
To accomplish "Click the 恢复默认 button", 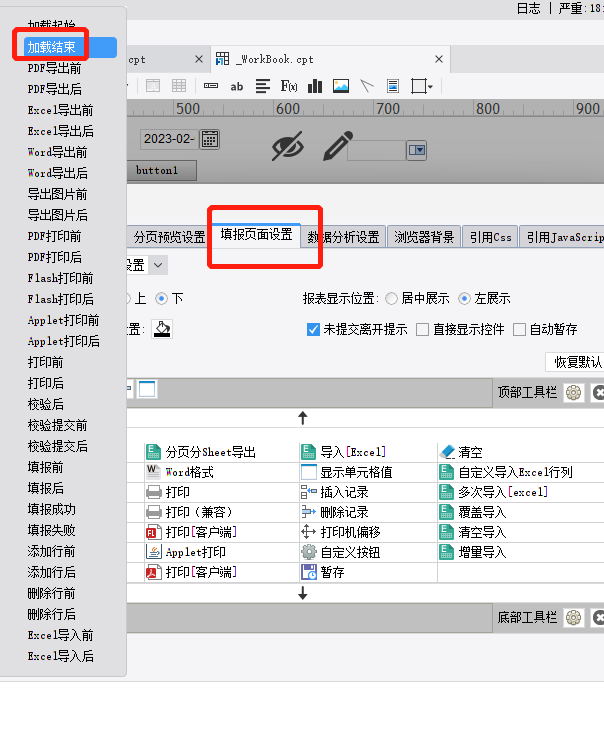I will pos(576,362).
